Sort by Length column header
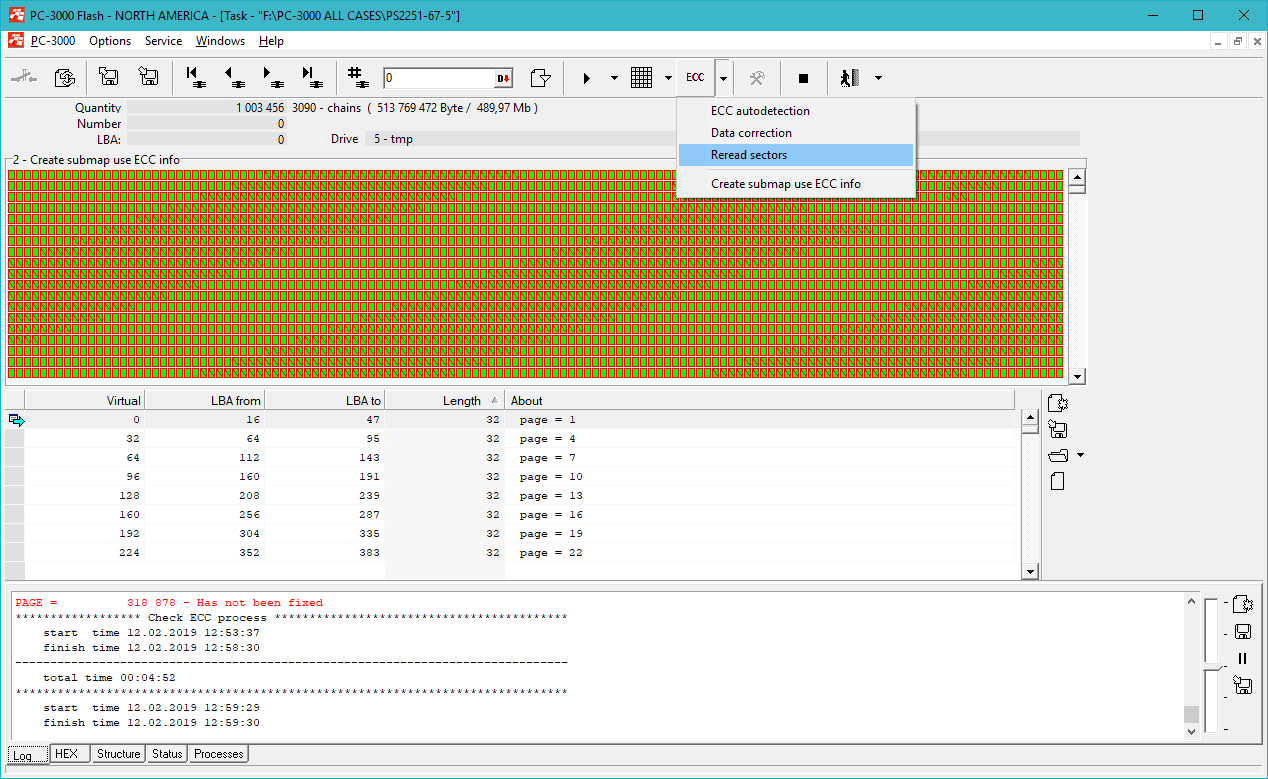1268x779 pixels. [x=445, y=400]
